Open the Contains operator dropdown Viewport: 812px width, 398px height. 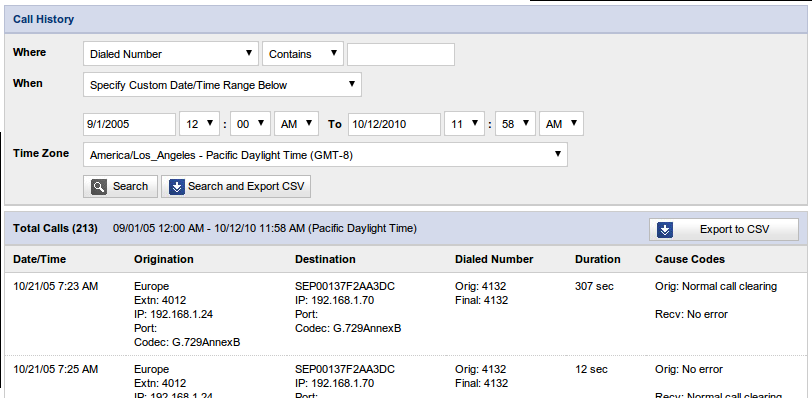coord(303,54)
